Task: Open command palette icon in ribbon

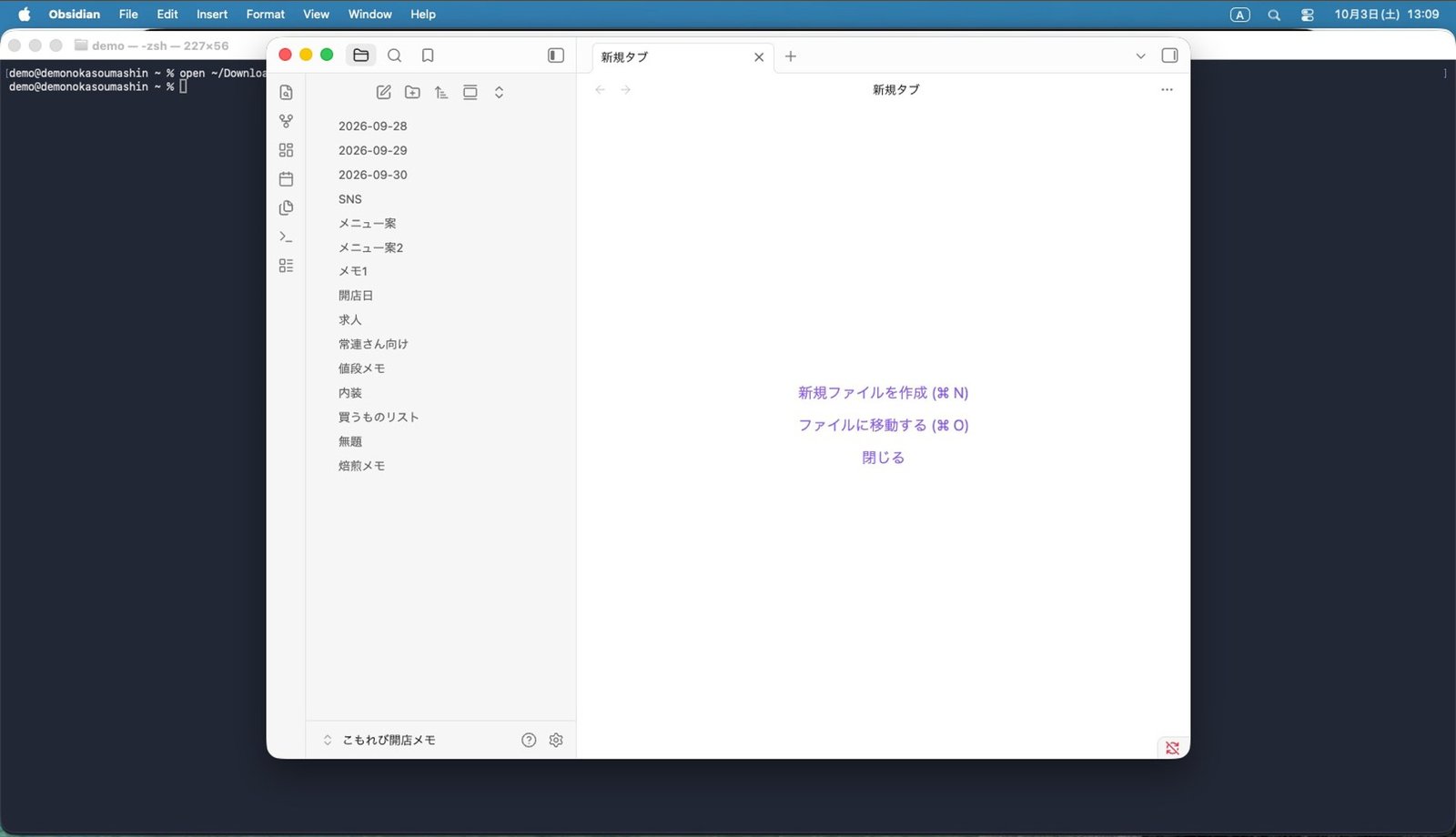Action: click(286, 237)
